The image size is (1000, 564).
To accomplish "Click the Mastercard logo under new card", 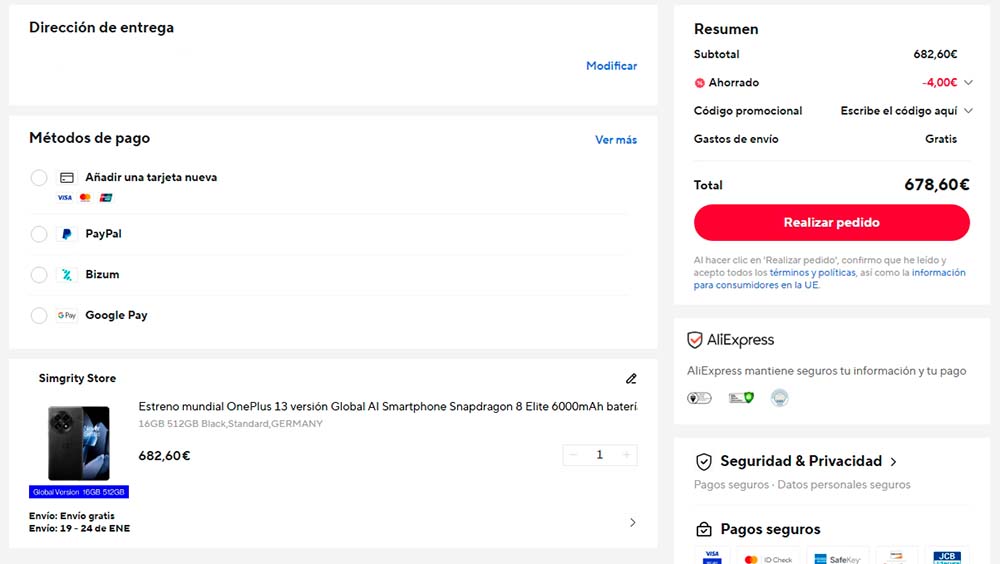I will [x=85, y=198].
